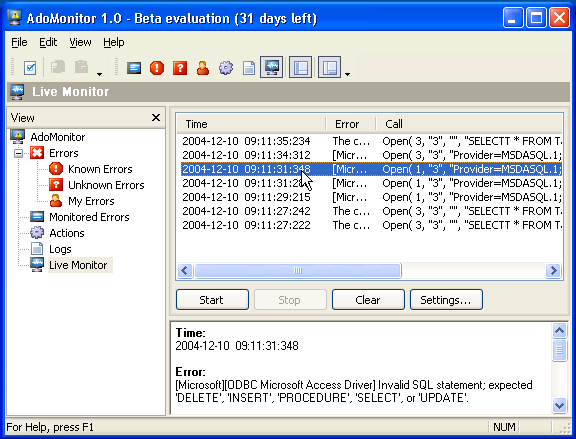Image resolution: width=576 pixels, height=439 pixels.
Task: Select Known Errors in the tree
Action: pyautogui.click(x=100, y=169)
